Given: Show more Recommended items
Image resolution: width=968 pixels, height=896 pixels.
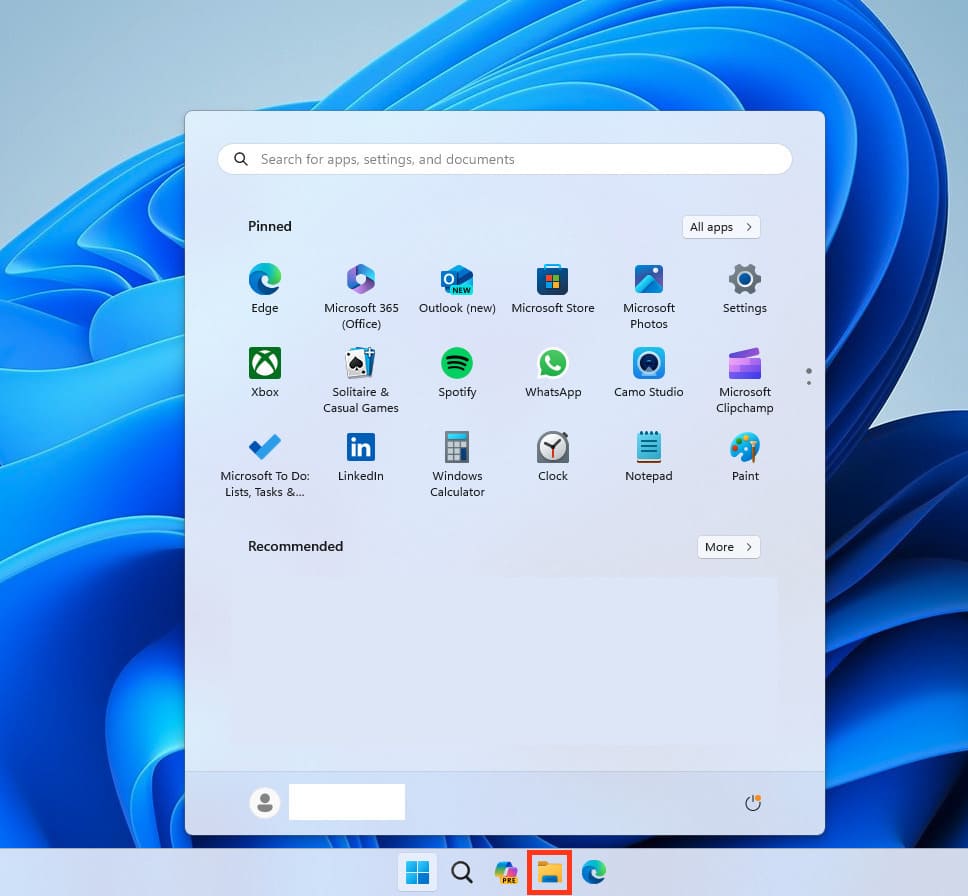Looking at the screenshot, I should (728, 547).
